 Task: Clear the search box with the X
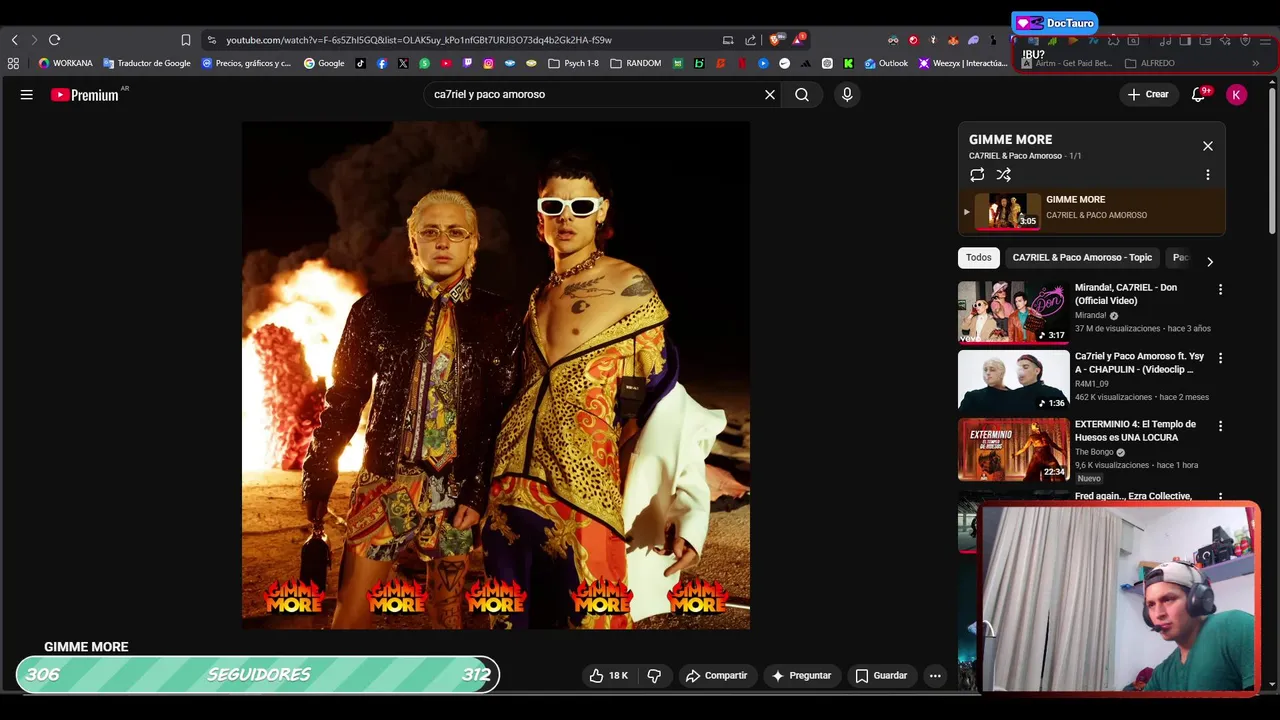point(770,94)
